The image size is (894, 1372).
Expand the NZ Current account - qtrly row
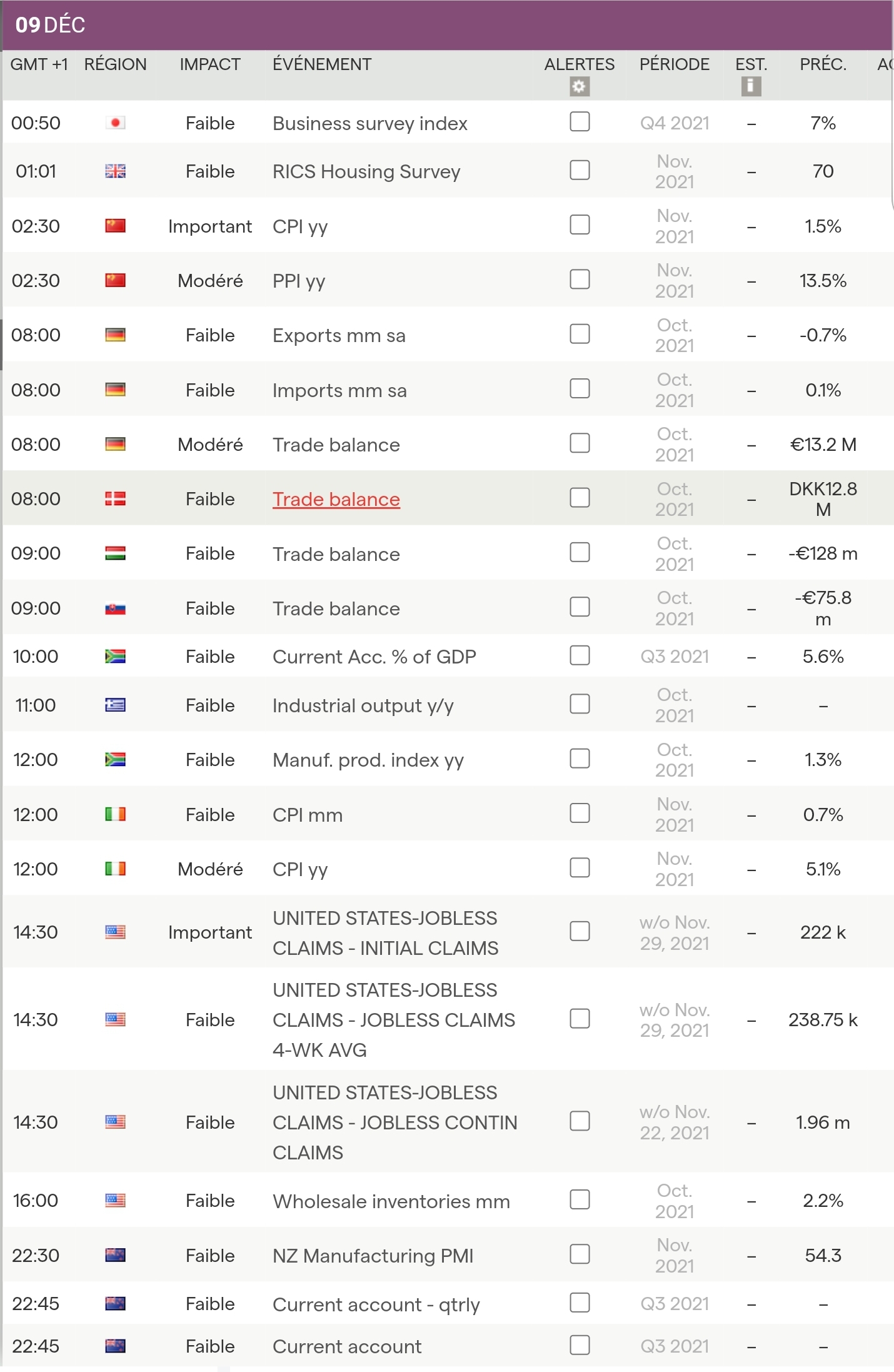[x=376, y=1304]
